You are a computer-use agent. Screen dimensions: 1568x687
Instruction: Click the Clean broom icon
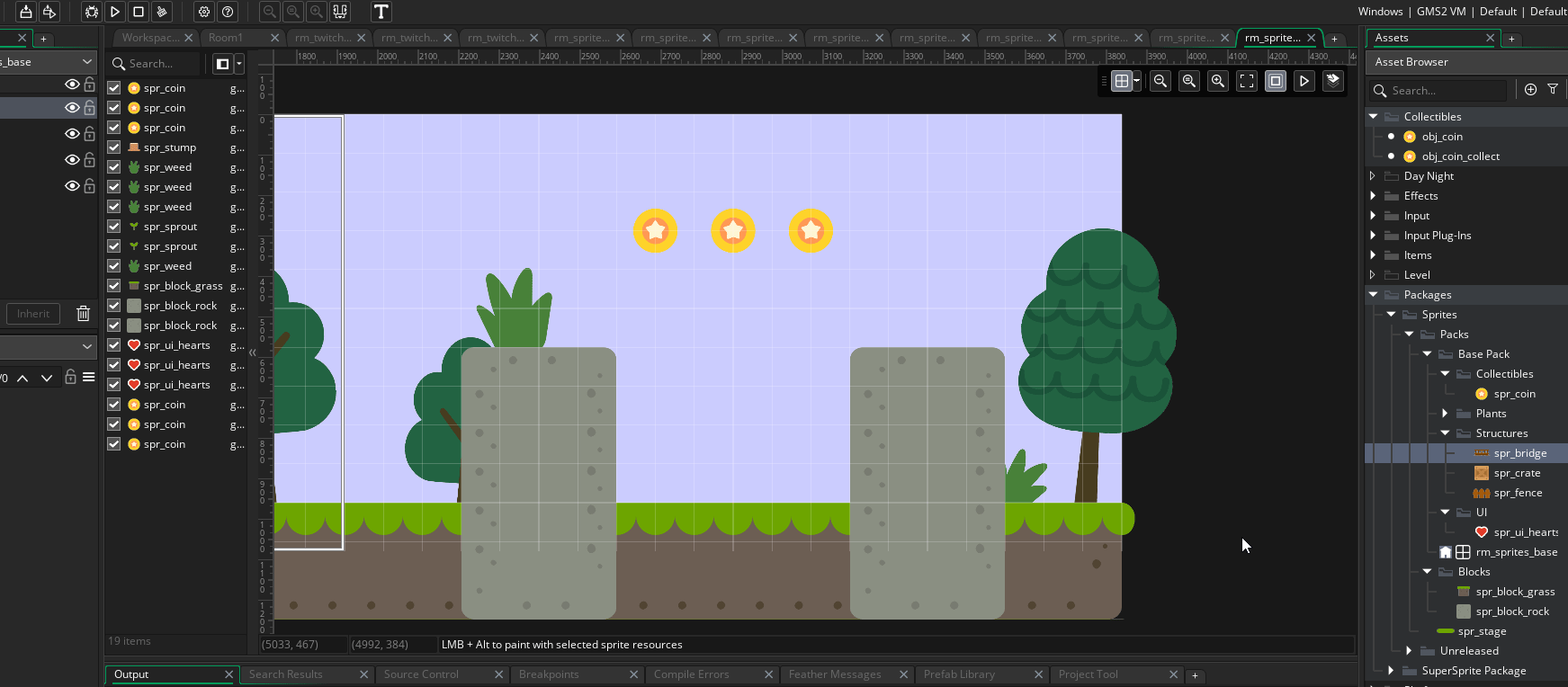(x=162, y=12)
